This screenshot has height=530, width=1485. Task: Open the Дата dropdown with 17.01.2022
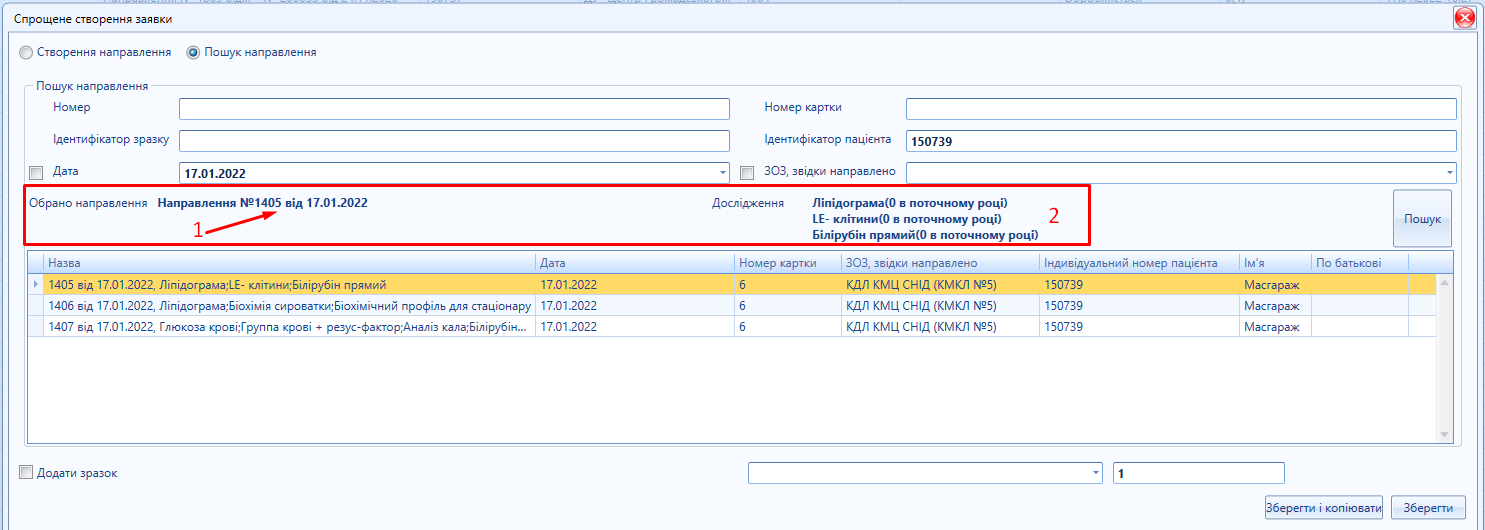[x=723, y=173]
